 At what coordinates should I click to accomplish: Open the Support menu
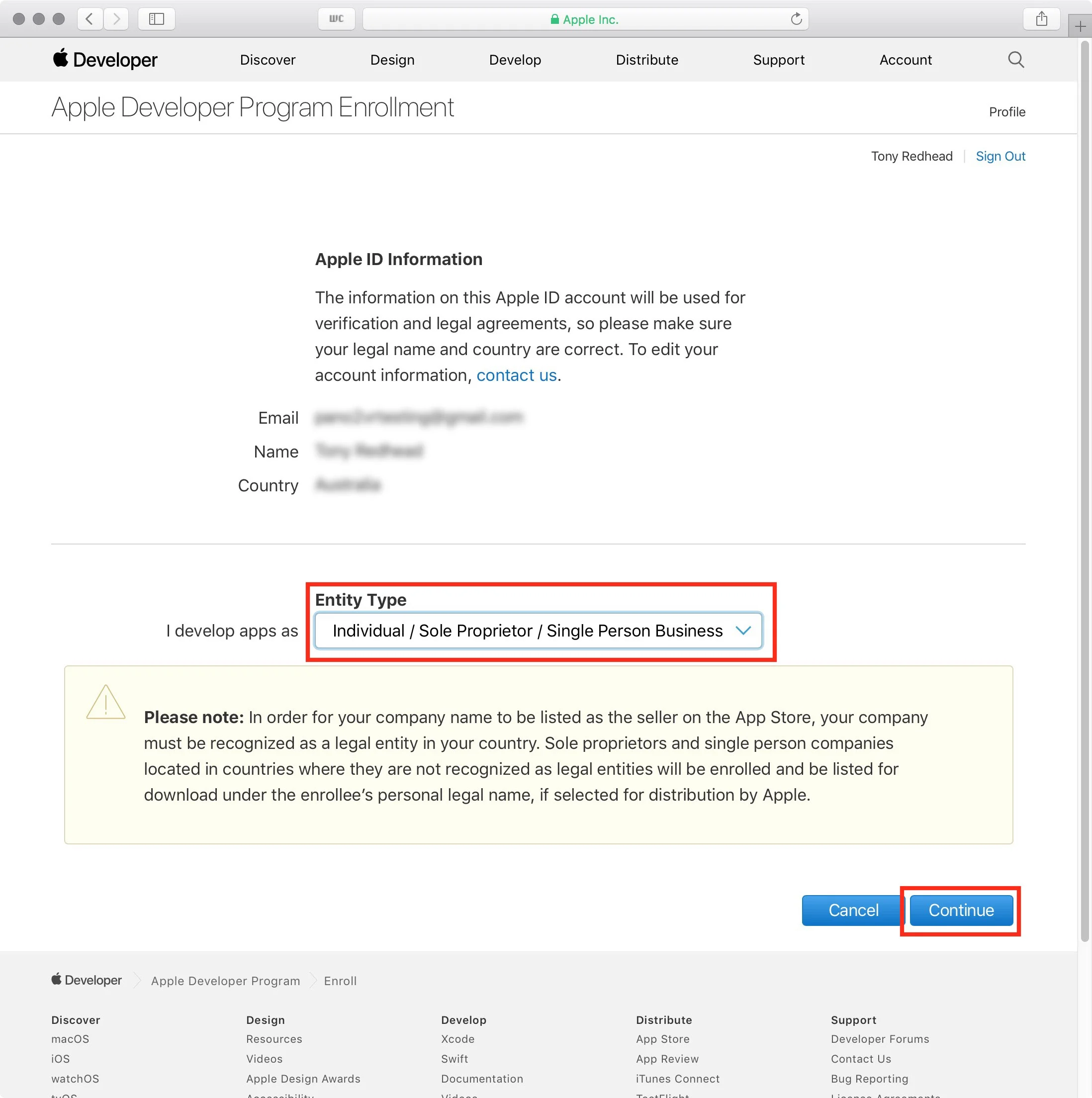(x=778, y=60)
